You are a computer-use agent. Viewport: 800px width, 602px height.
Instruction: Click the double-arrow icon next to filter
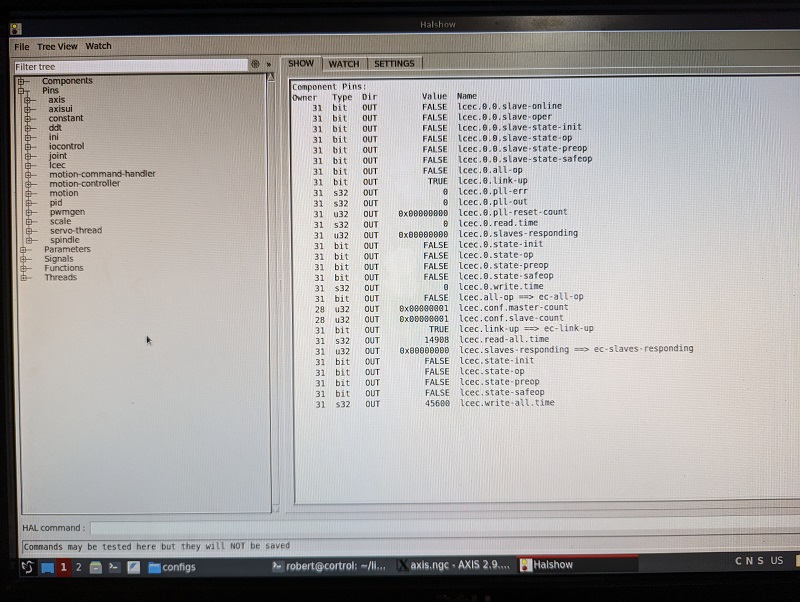(269, 65)
